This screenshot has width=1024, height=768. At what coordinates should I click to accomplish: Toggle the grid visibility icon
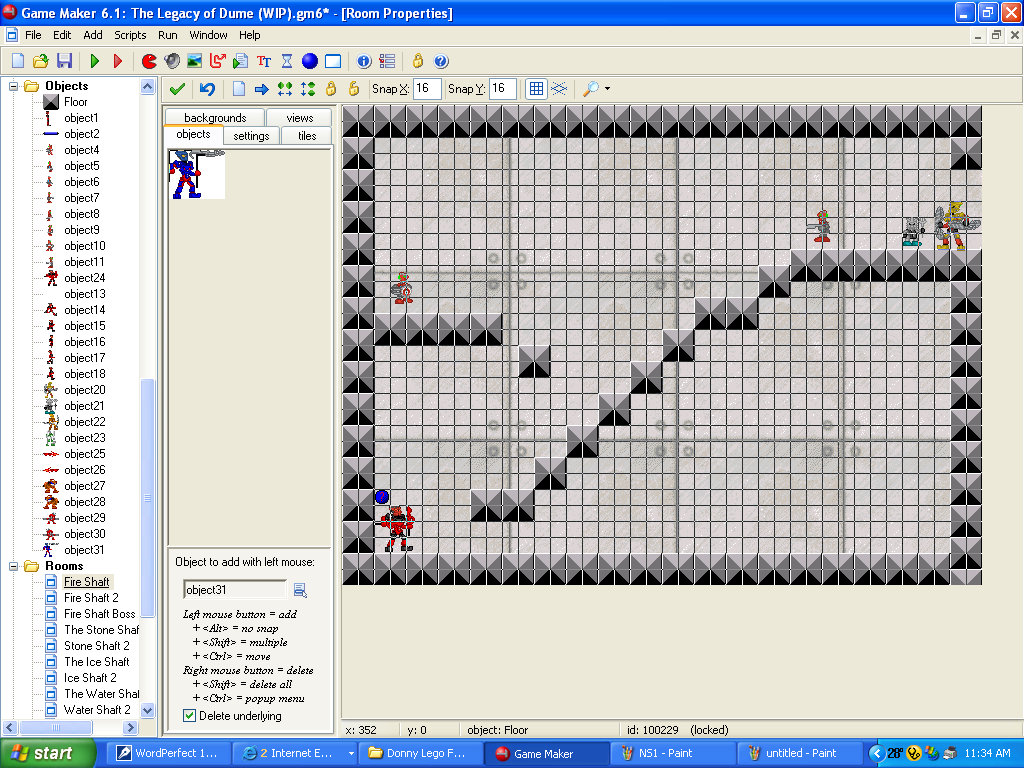pos(537,88)
